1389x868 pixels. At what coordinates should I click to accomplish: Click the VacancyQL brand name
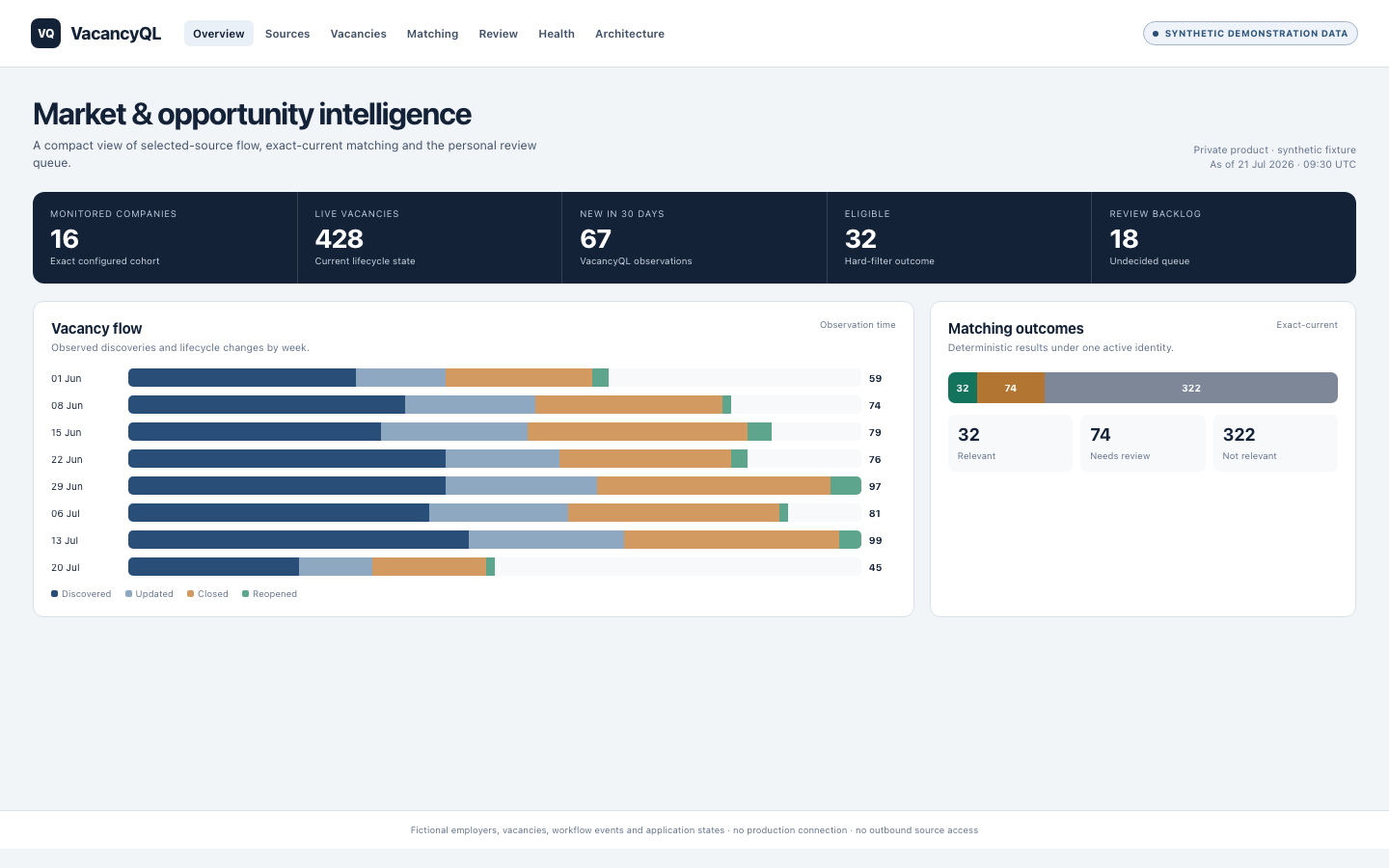coord(116,34)
